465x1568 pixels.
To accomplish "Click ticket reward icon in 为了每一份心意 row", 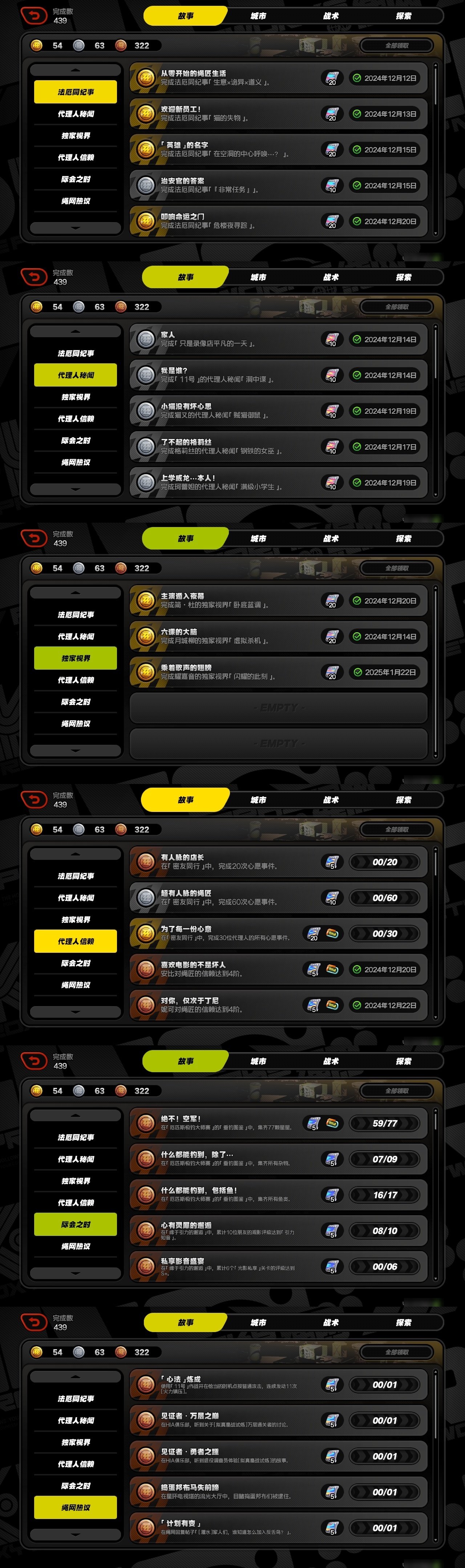I will pyautogui.click(x=333, y=932).
